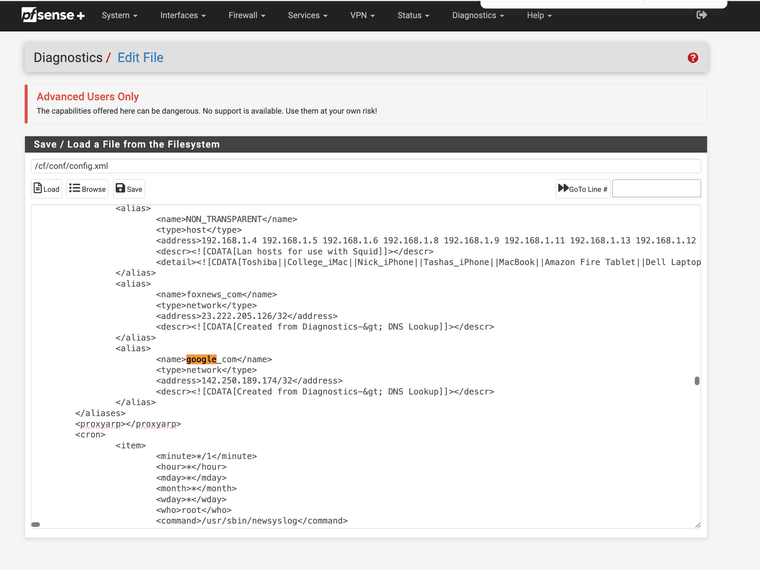Click address 23.222.205.126/32 line
Screen dimensions: 760x570
[x=247, y=316]
